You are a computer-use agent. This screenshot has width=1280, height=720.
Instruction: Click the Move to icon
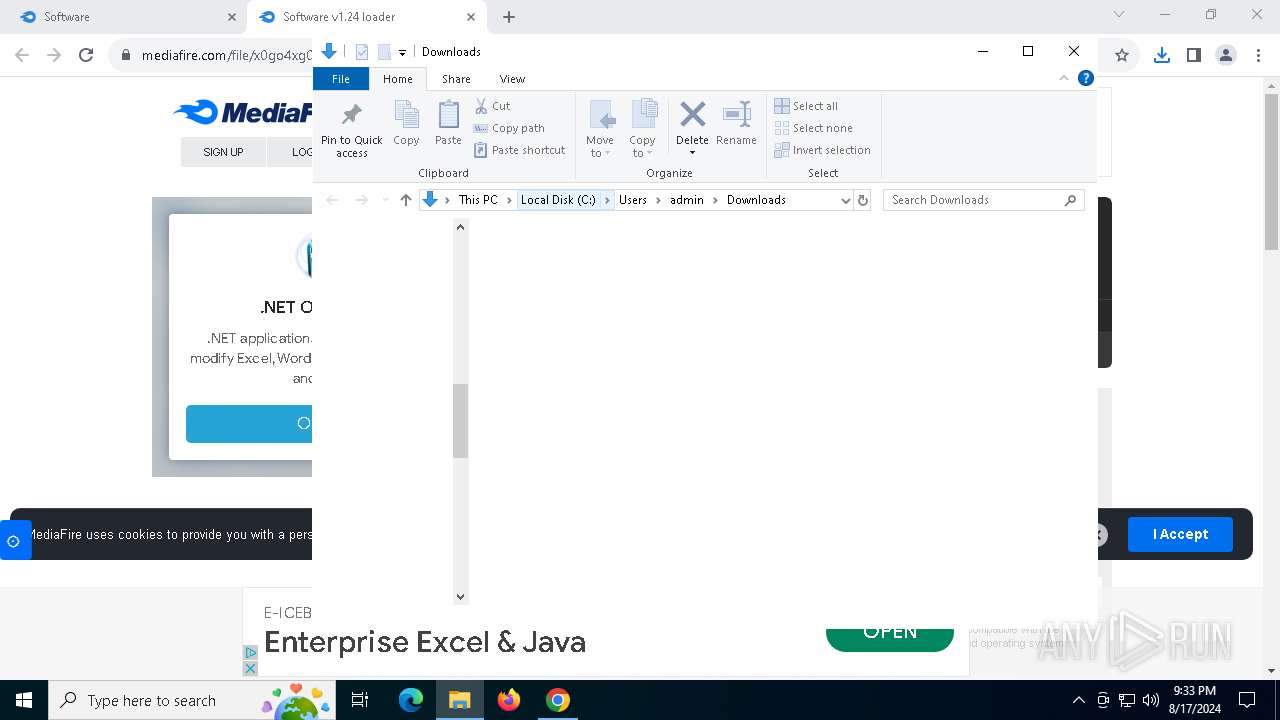point(601,116)
